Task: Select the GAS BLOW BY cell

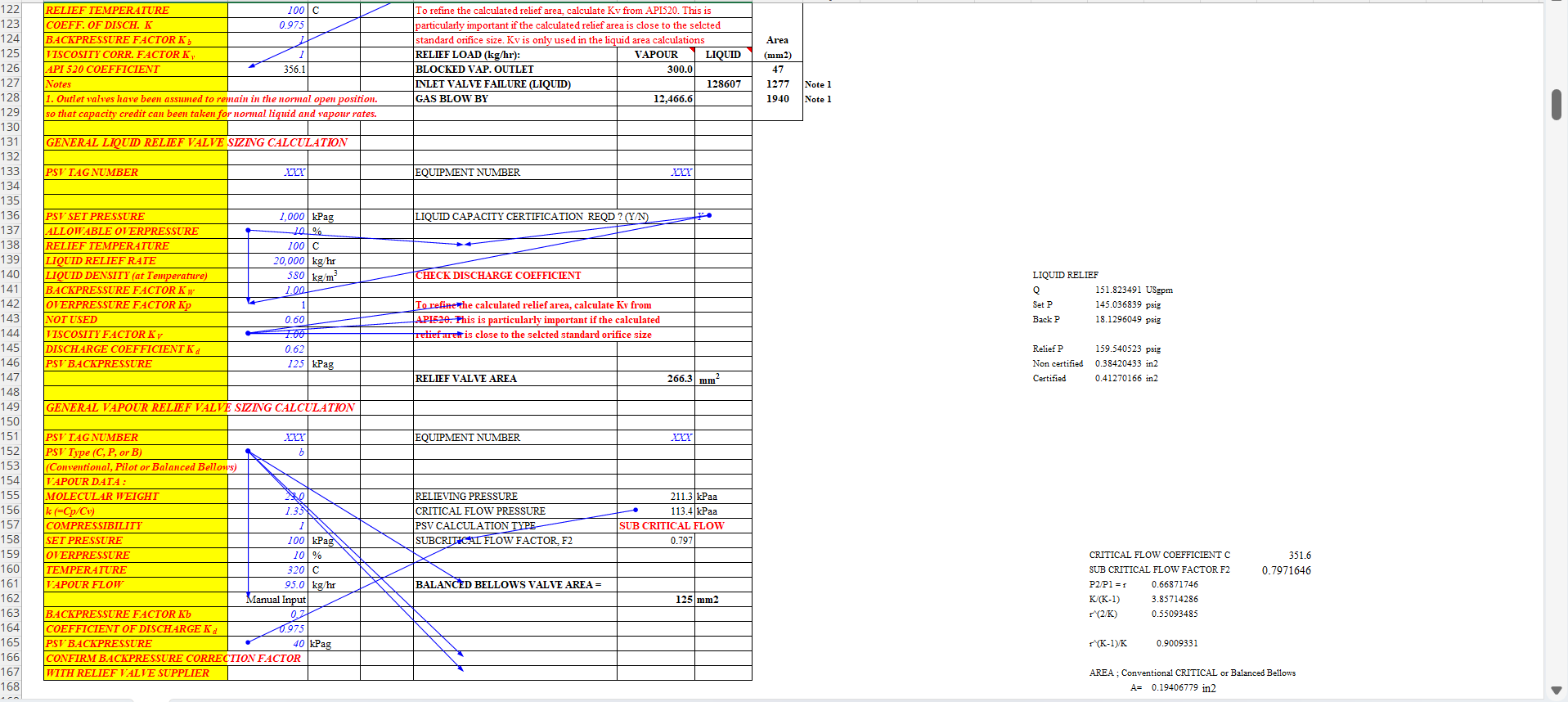Action: click(515, 99)
